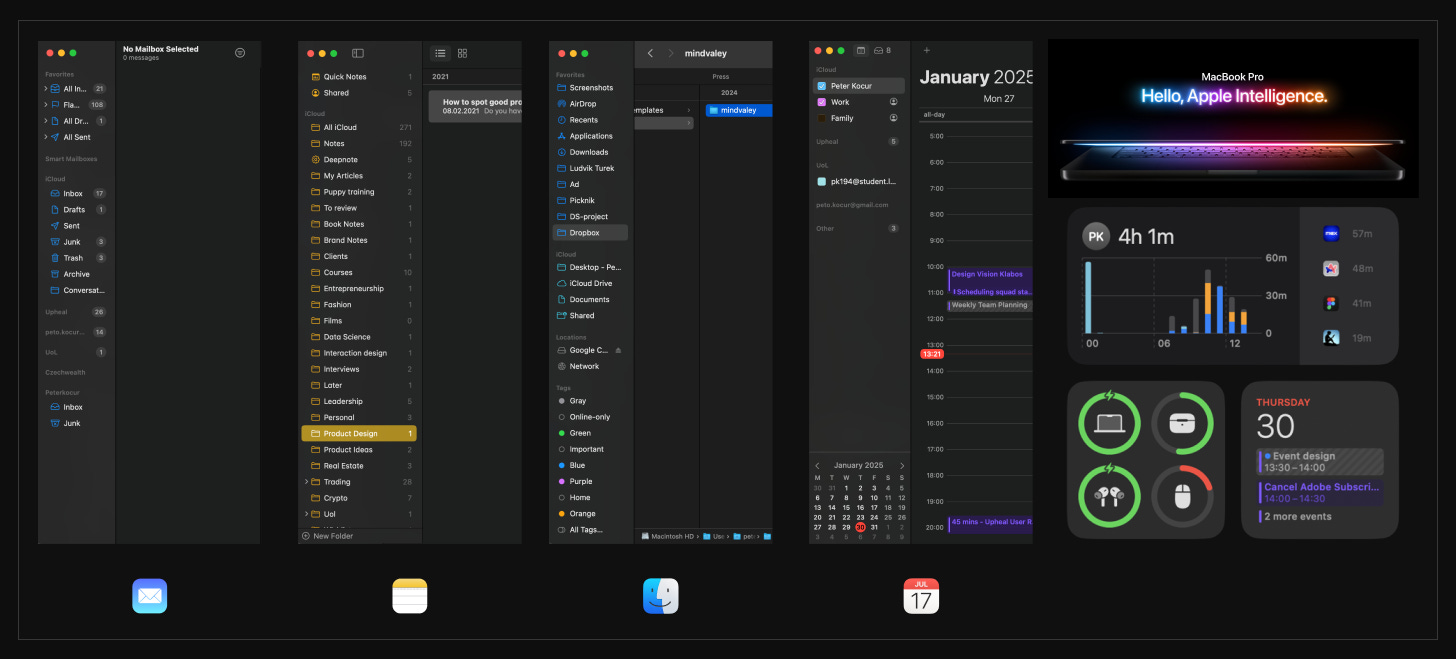1456x659 pixels.
Task: Click shared icon next to Work calendar
Action: 894,102
